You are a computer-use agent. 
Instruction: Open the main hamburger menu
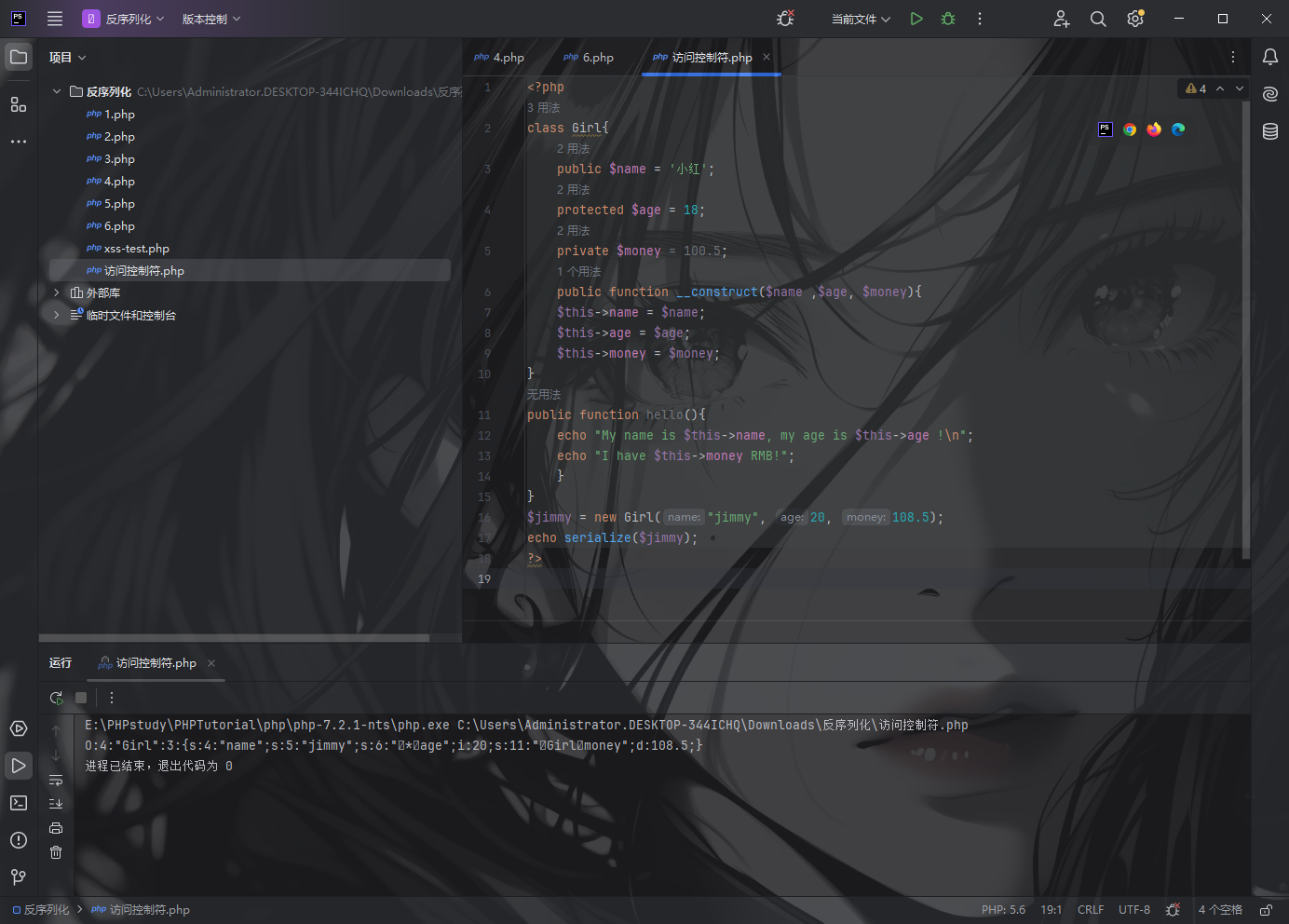click(x=55, y=19)
